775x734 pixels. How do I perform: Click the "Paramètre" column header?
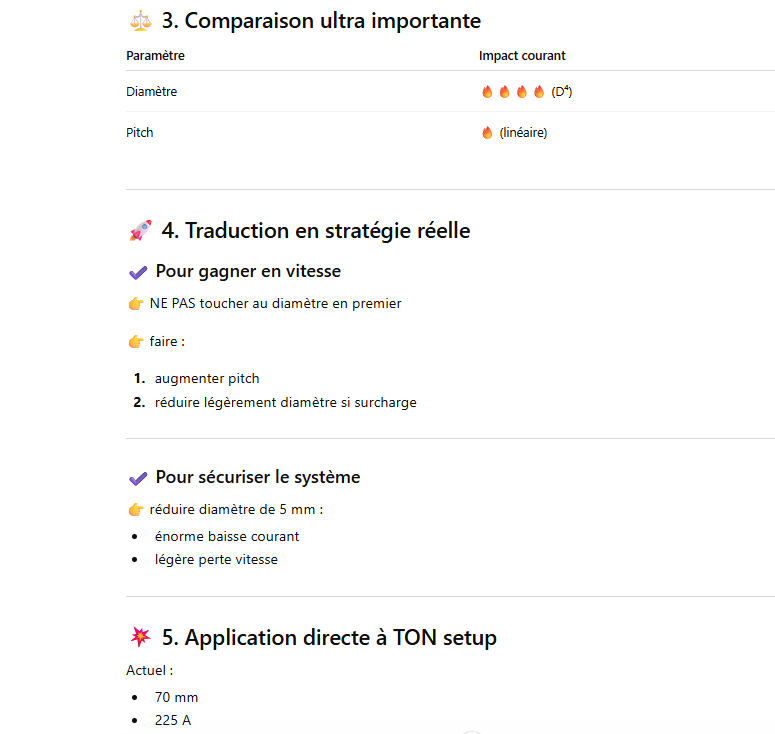pos(155,56)
